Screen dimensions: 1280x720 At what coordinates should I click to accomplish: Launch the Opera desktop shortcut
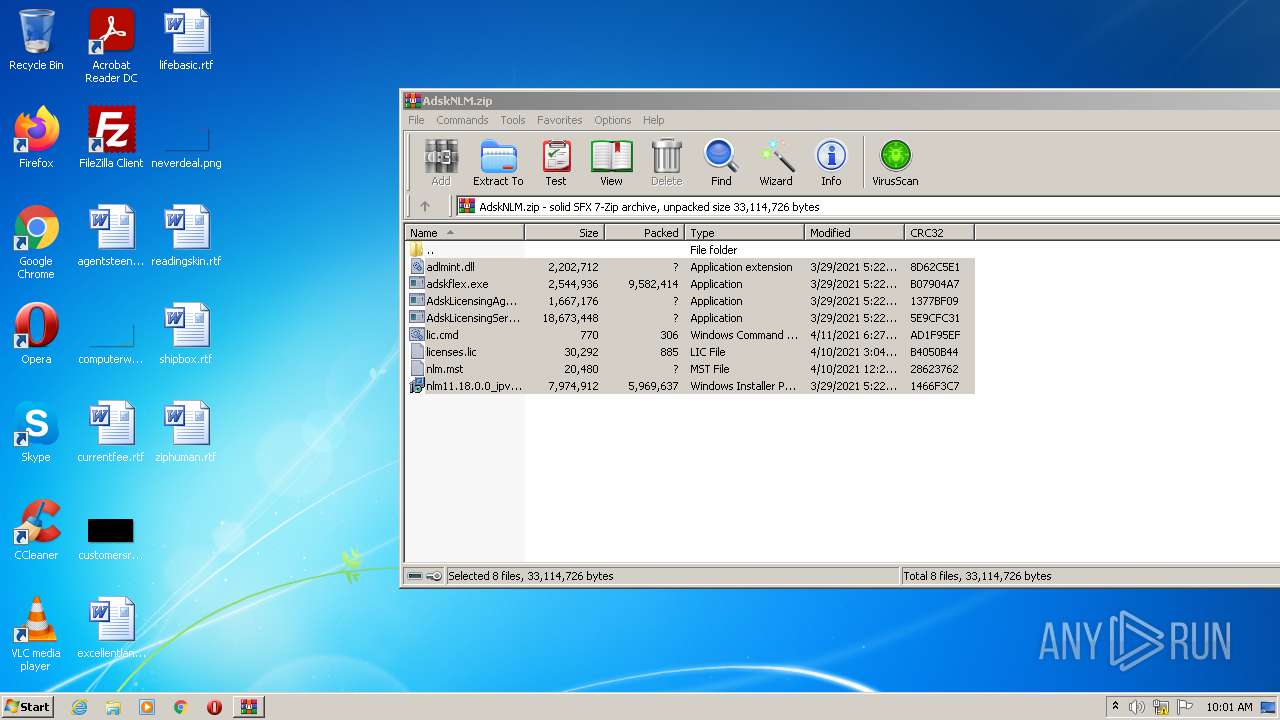click(x=36, y=334)
